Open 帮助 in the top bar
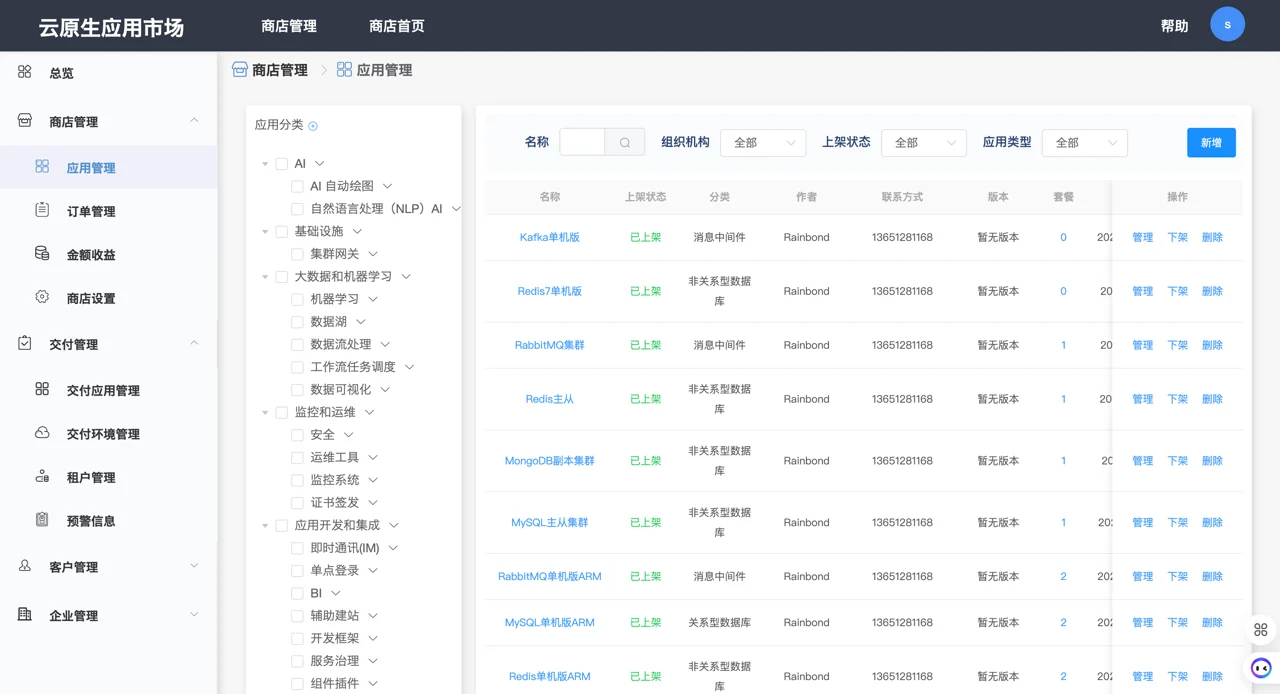The width and height of the screenshot is (1280, 694). pos(1174,26)
